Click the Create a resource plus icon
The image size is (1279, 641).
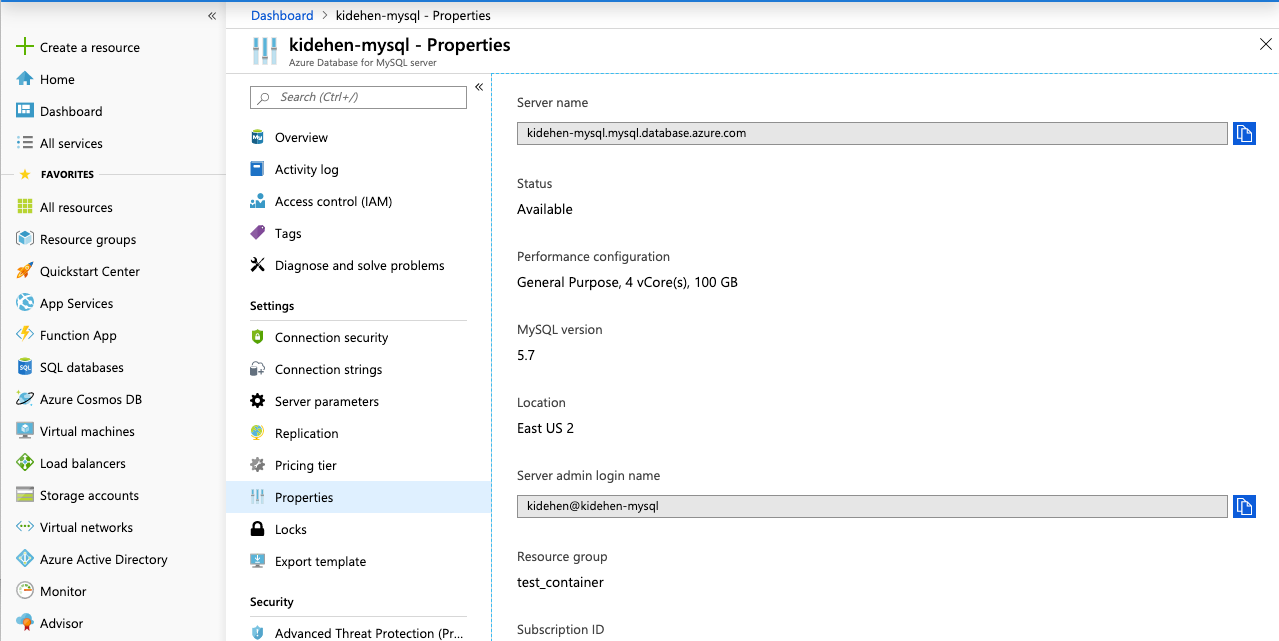click(25, 47)
